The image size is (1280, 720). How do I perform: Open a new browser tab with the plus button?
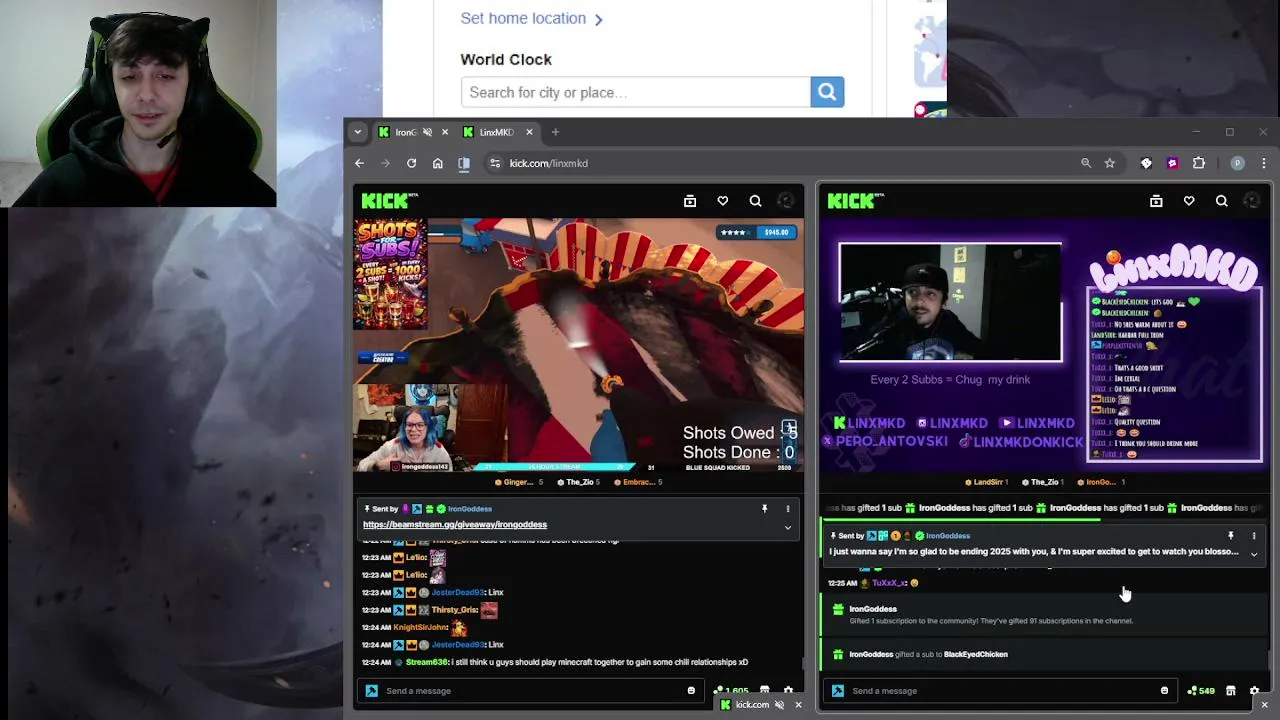pos(555,132)
